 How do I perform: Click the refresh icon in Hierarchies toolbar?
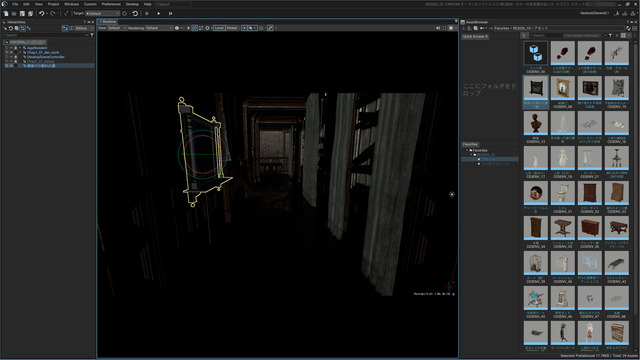[x=11, y=28]
